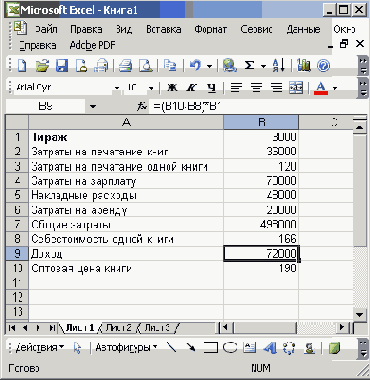
Task: Merge and center the selected cells
Action: tap(296, 88)
